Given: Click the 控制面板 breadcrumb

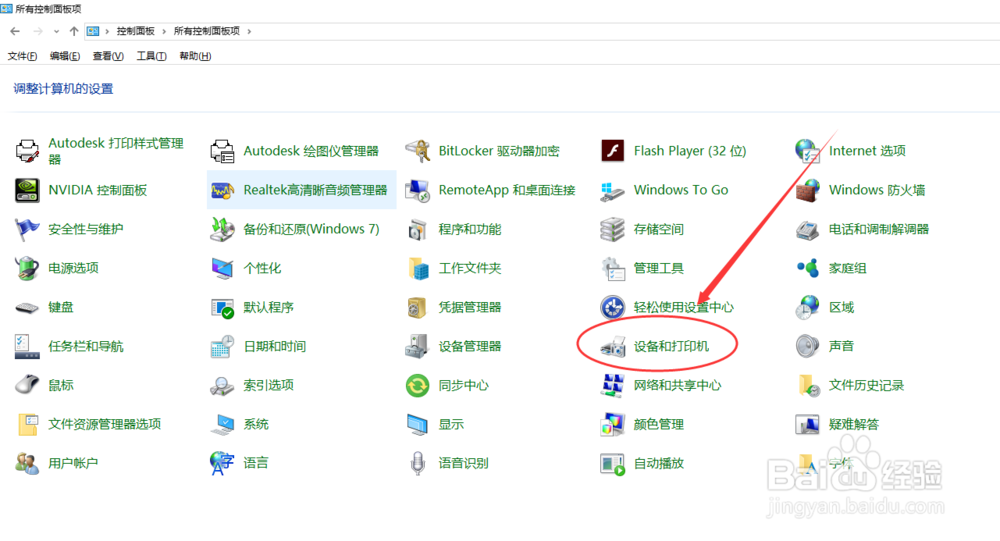Looking at the screenshot, I should 135,31.
